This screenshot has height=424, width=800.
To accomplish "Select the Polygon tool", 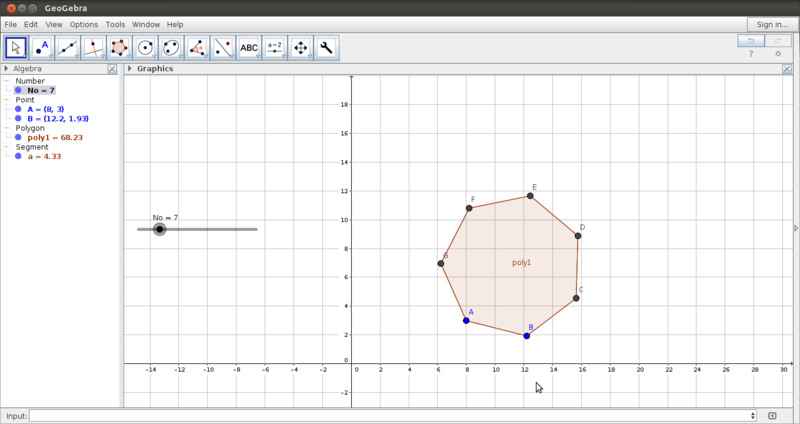I will [x=119, y=48].
